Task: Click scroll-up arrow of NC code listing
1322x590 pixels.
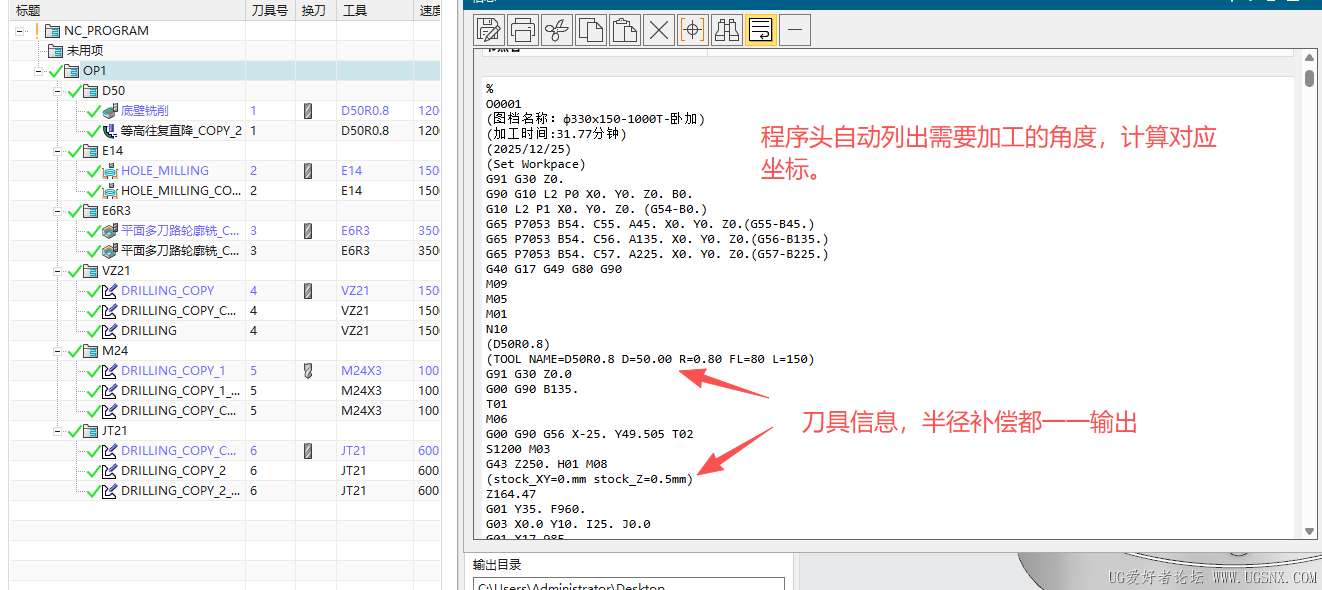Action: click(1310, 60)
